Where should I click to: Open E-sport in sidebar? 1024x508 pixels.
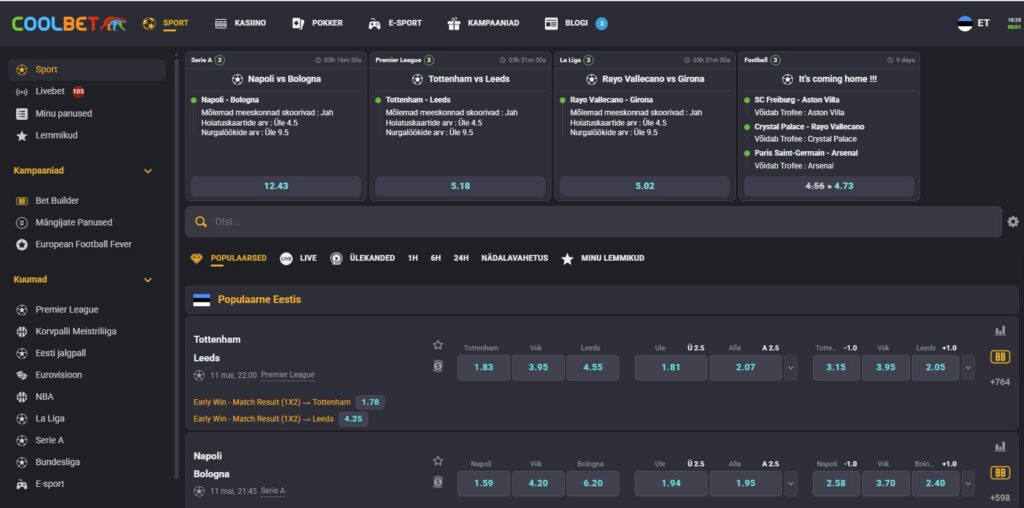point(50,484)
